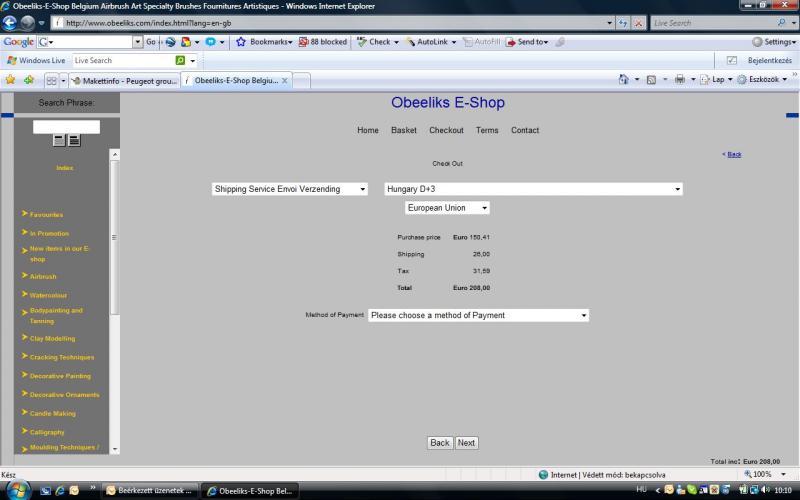This screenshot has height=500, width=800.
Task: Click the browser Home icon
Action: (x=624, y=80)
